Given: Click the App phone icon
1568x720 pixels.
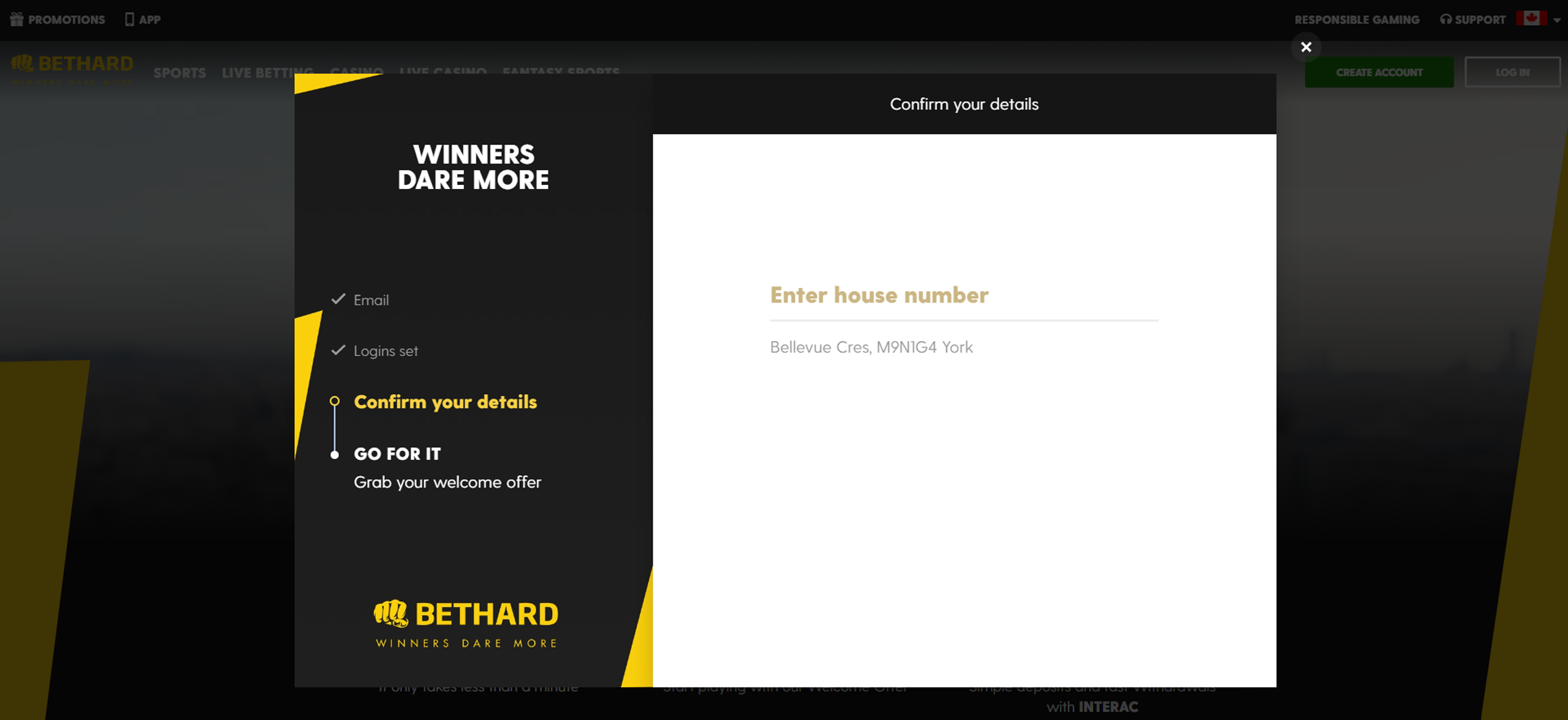Looking at the screenshot, I should click(129, 19).
